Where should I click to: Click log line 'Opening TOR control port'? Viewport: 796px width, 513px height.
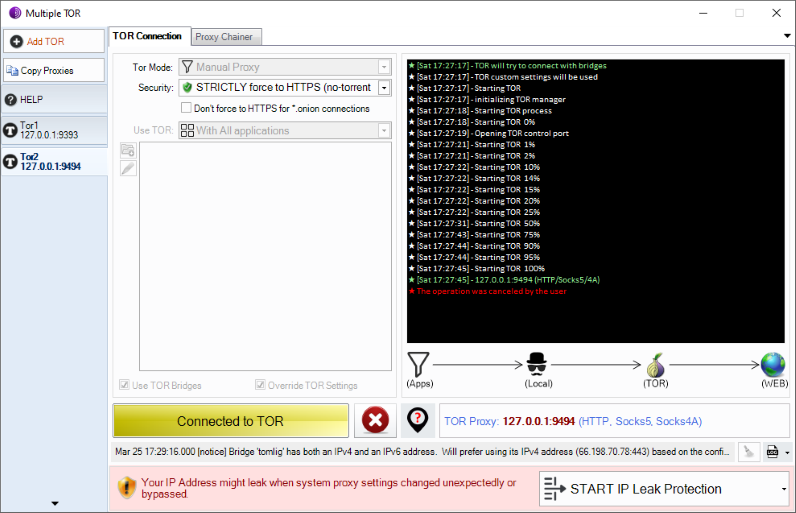(x=489, y=133)
